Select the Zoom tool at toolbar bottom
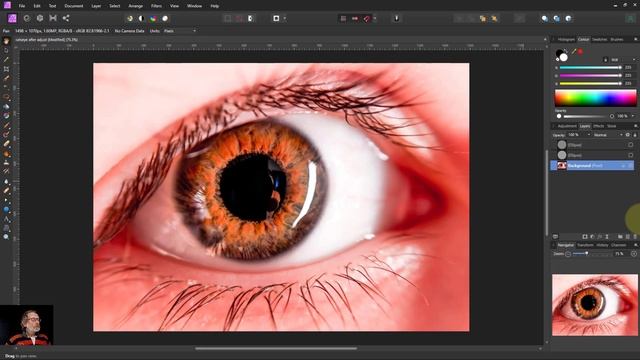This screenshot has width=640, height=360. click(6, 237)
